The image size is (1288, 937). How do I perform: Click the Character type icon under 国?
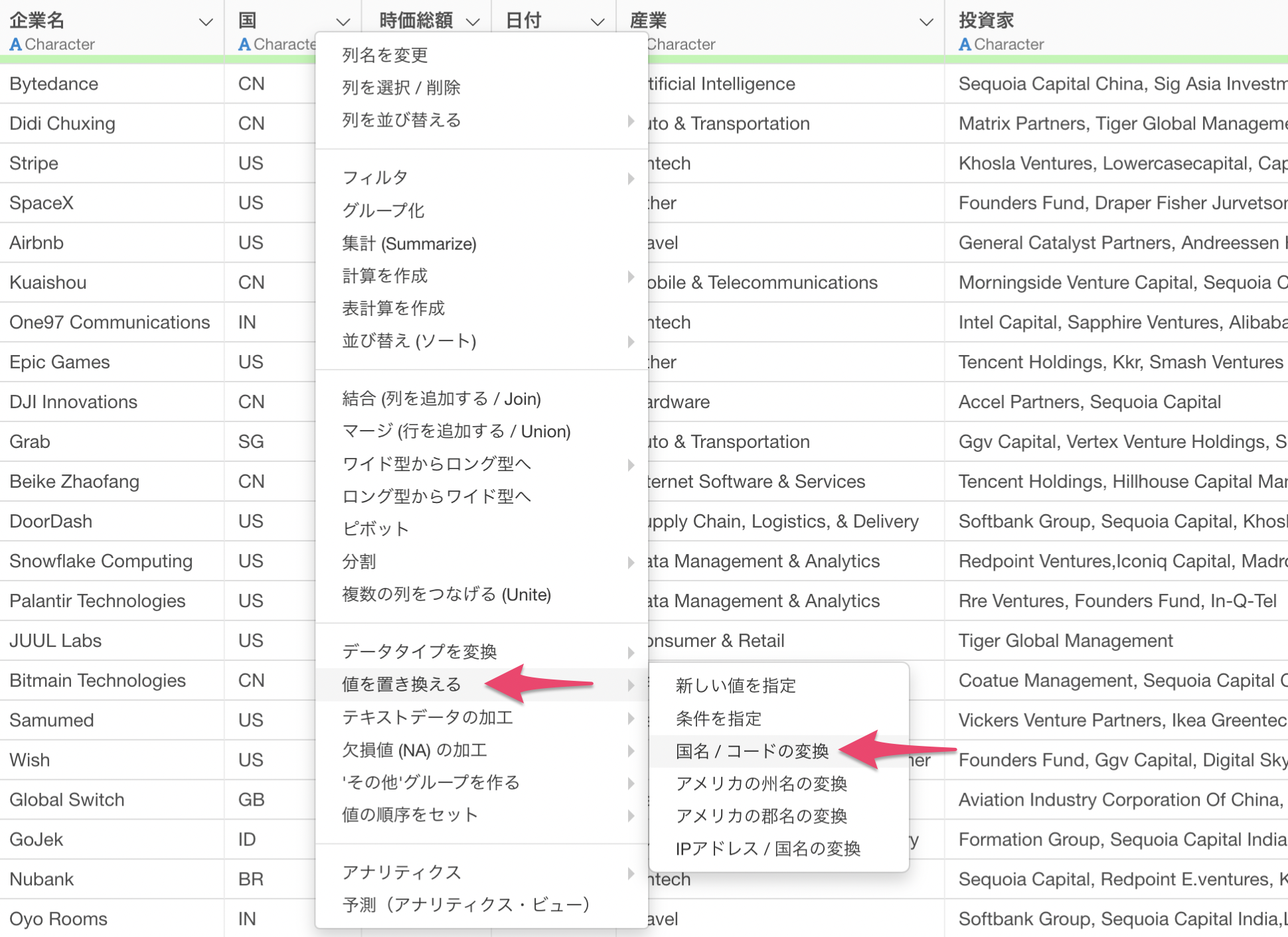(x=244, y=44)
